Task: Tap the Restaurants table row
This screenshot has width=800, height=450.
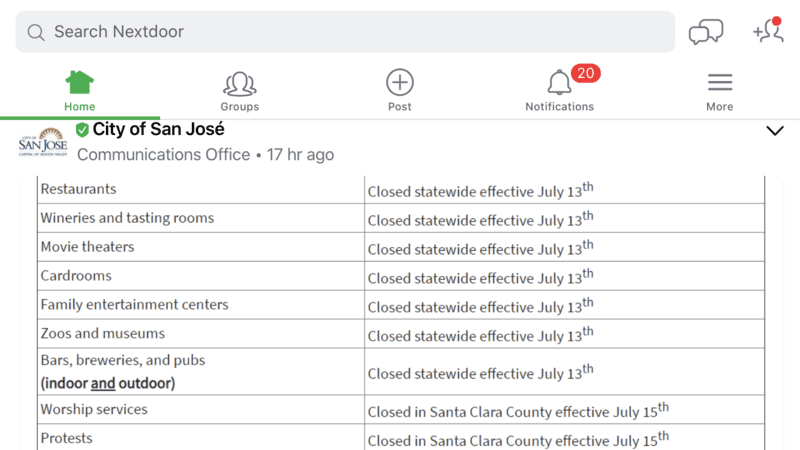Action: [401, 190]
